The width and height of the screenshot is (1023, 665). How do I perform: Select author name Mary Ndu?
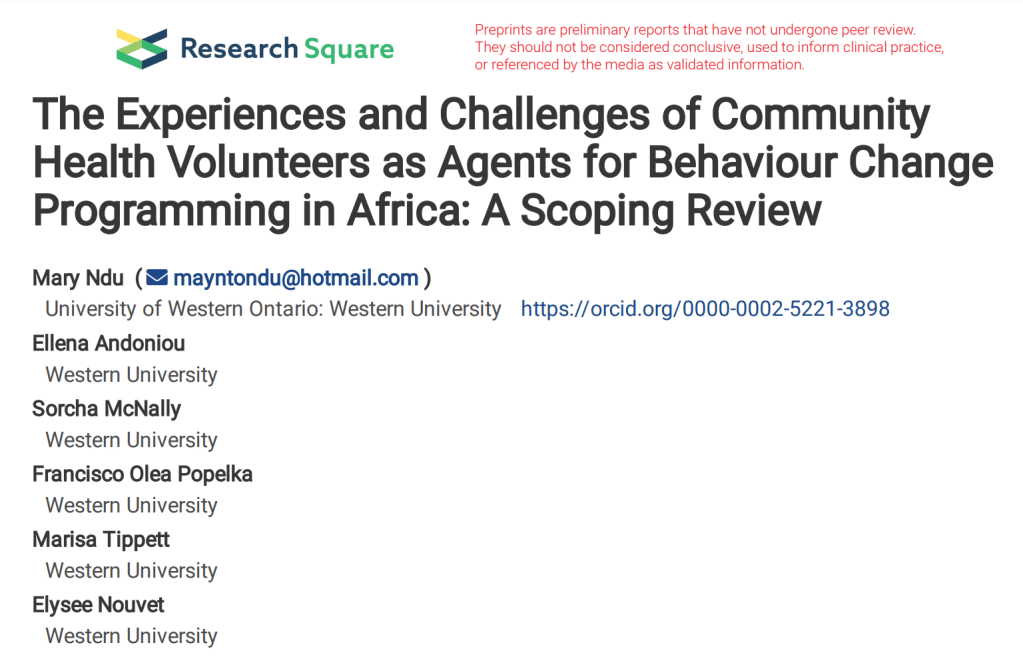click(x=79, y=278)
